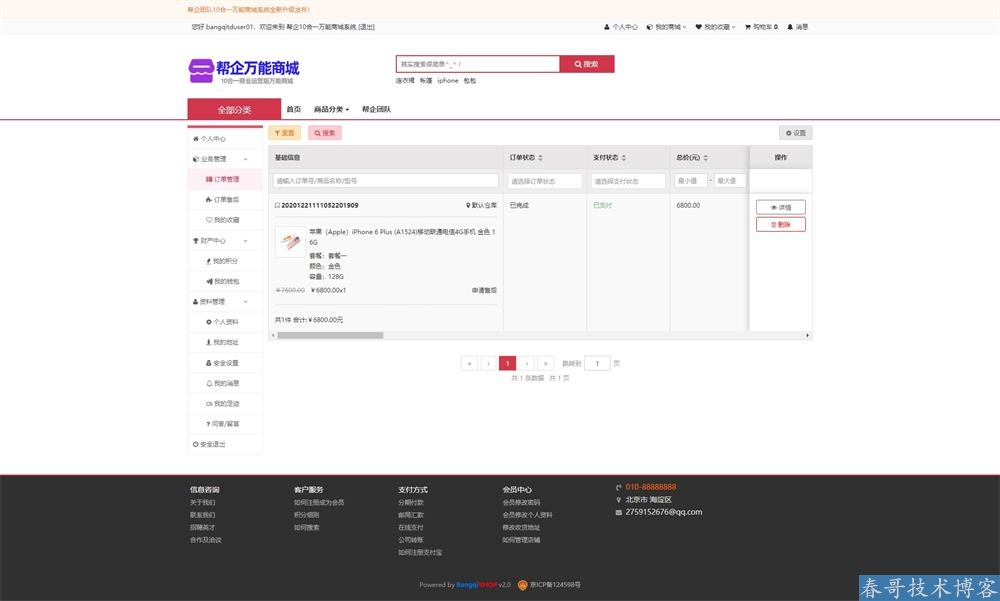Open the 设置 gear button above table
This screenshot has height=601, width=1000.
tap(795, 133)
